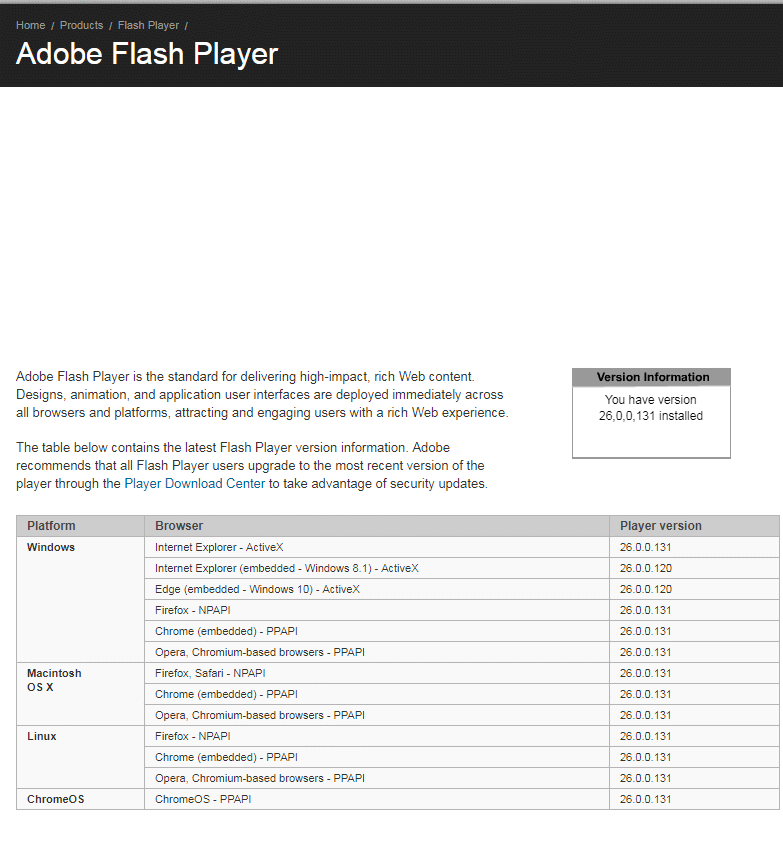Select the ChromeOS platform cell

(x=80, y=799)
